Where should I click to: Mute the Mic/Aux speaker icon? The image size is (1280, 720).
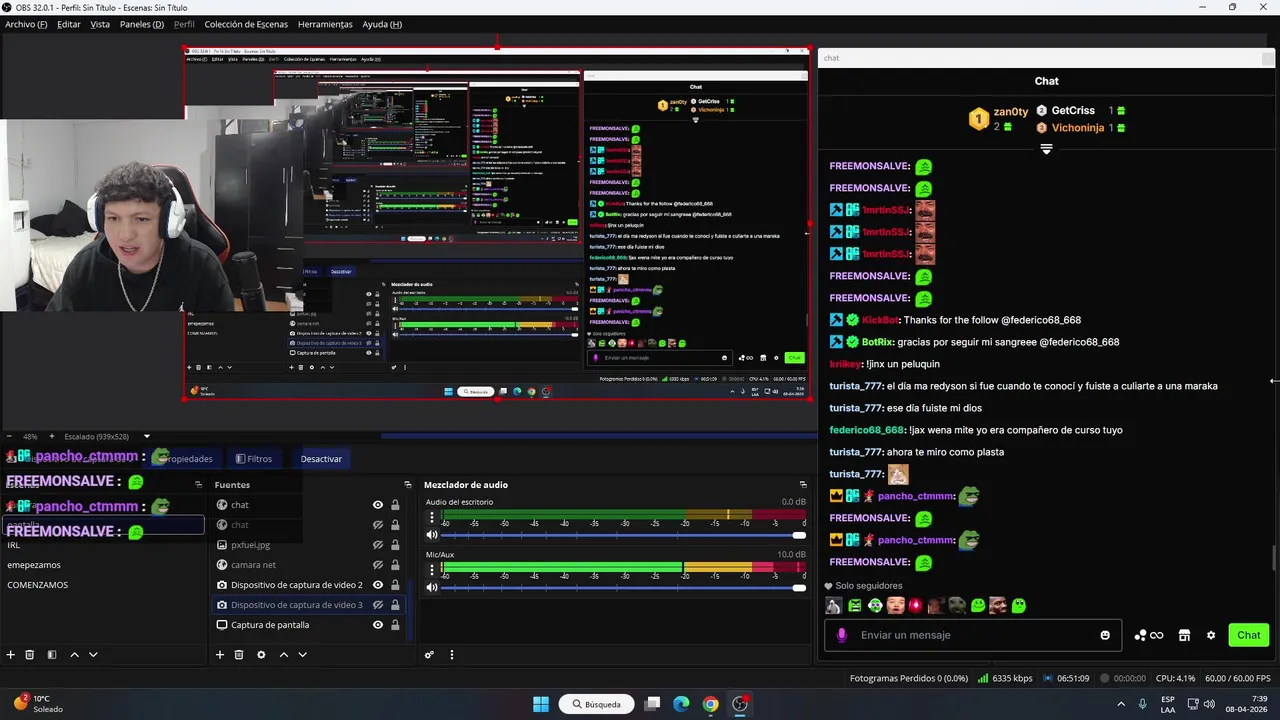432,587
